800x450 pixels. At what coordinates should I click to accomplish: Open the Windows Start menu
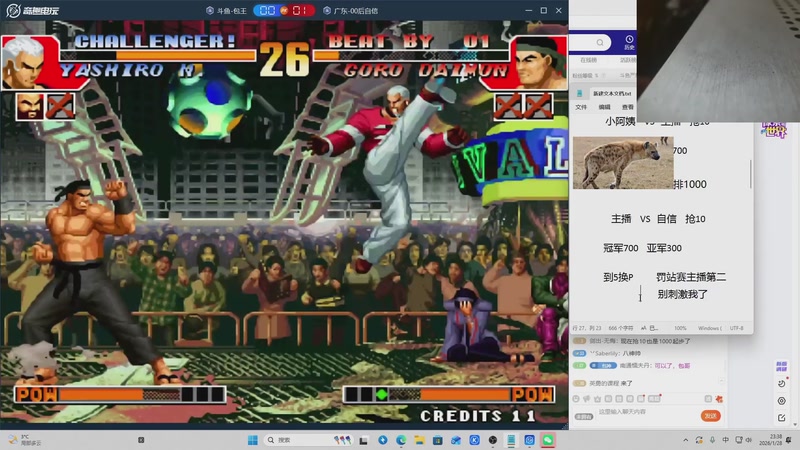(x=252, y=440)
